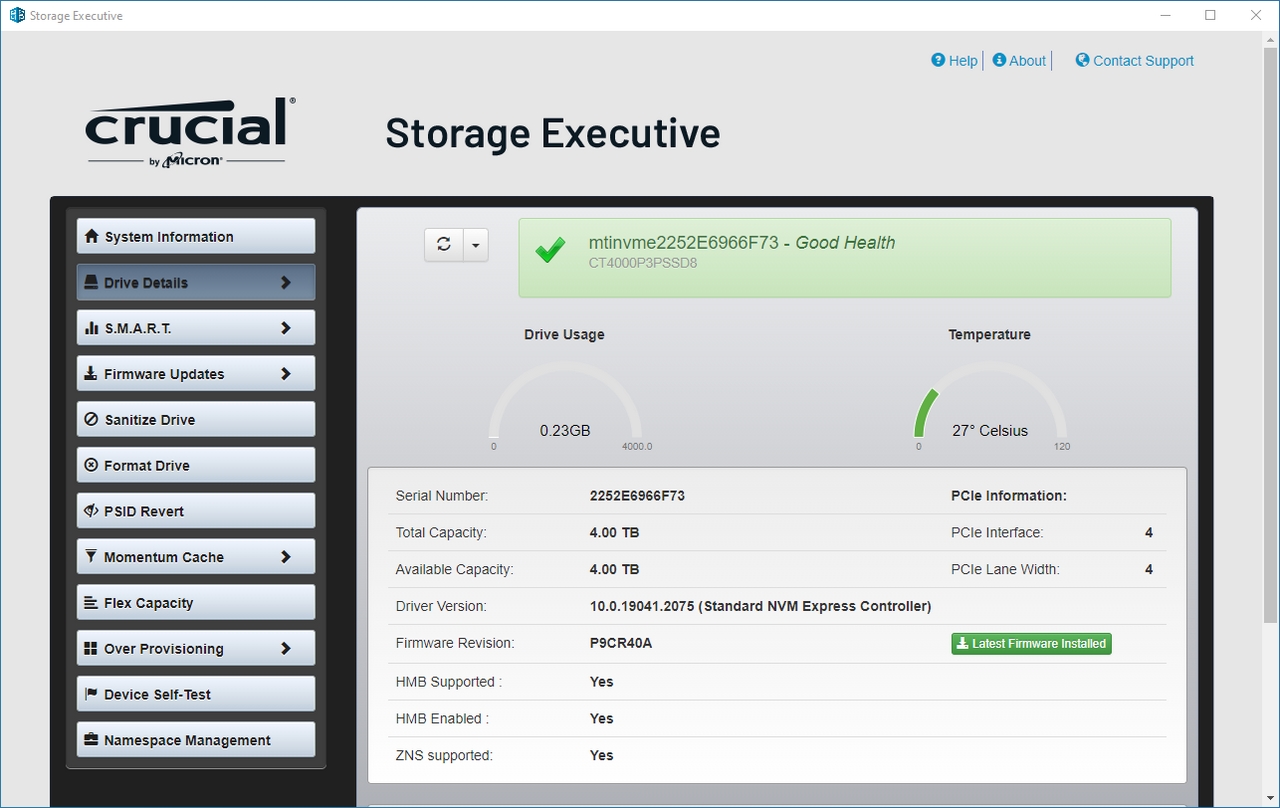
Task: Click the firmware revision P9CR40A
Action: pyautogui.click(x=621, y=643)
